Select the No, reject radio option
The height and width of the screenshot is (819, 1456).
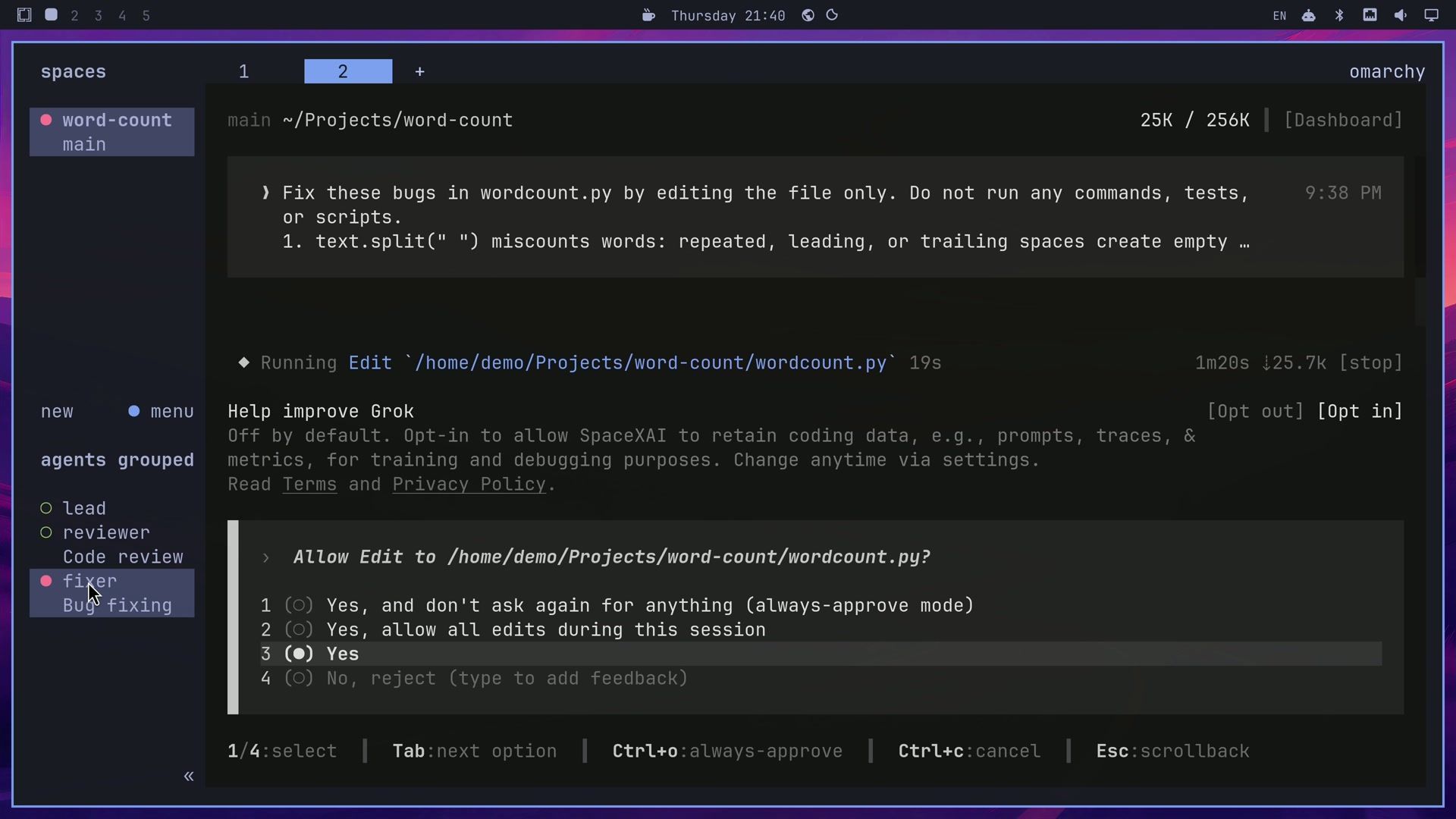[474, 678]
